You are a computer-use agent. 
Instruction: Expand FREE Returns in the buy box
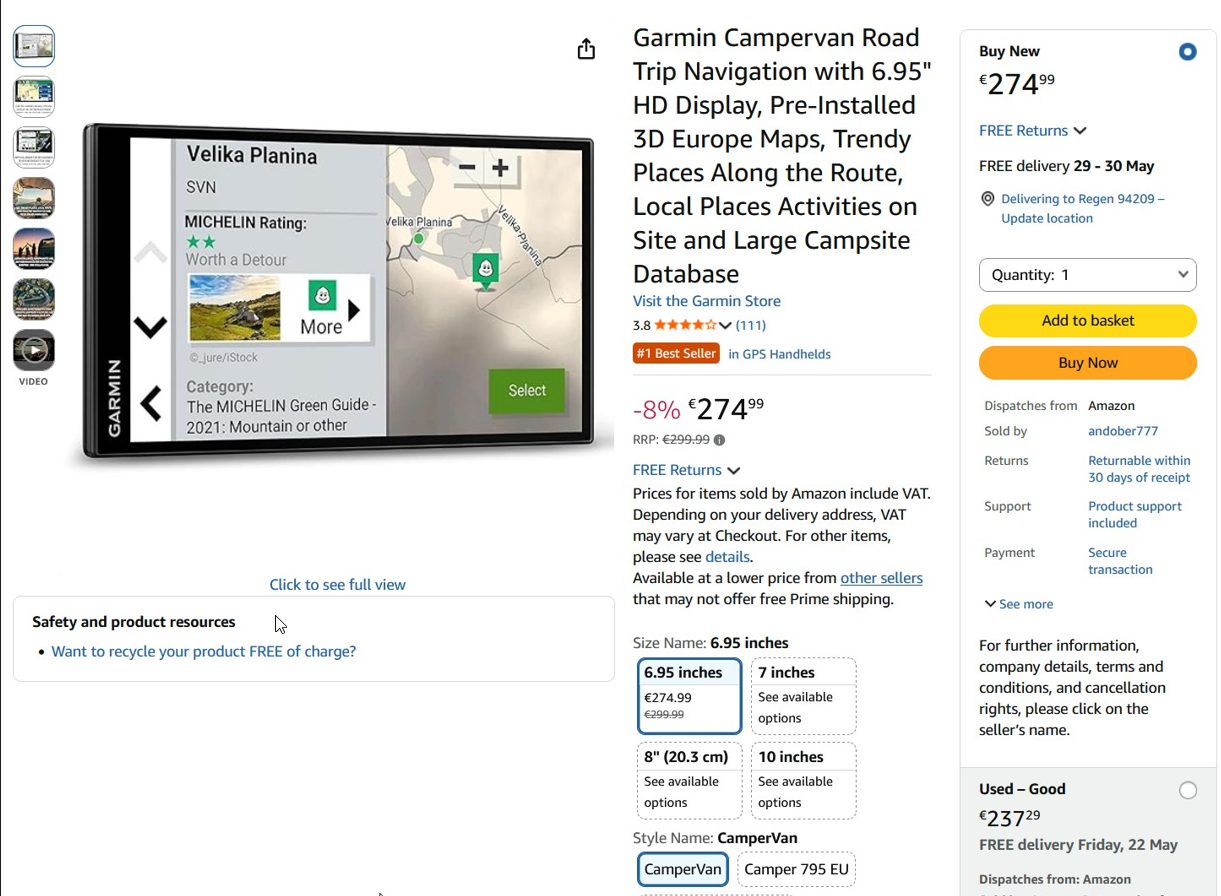coord(1033,131)
